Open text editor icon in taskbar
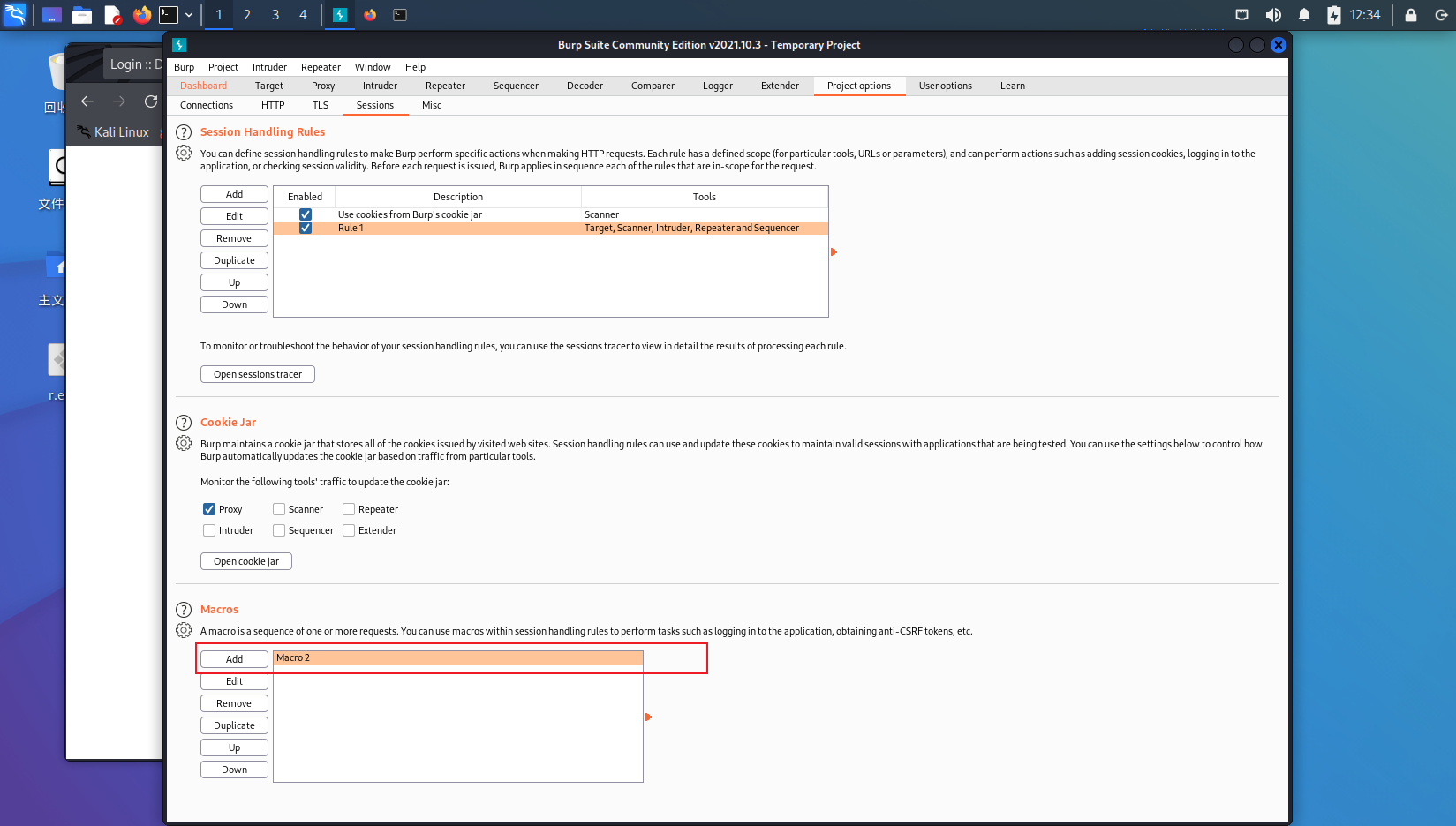Screen dimensions: 1456x826 pyautogui.click(x=112, y=14)
